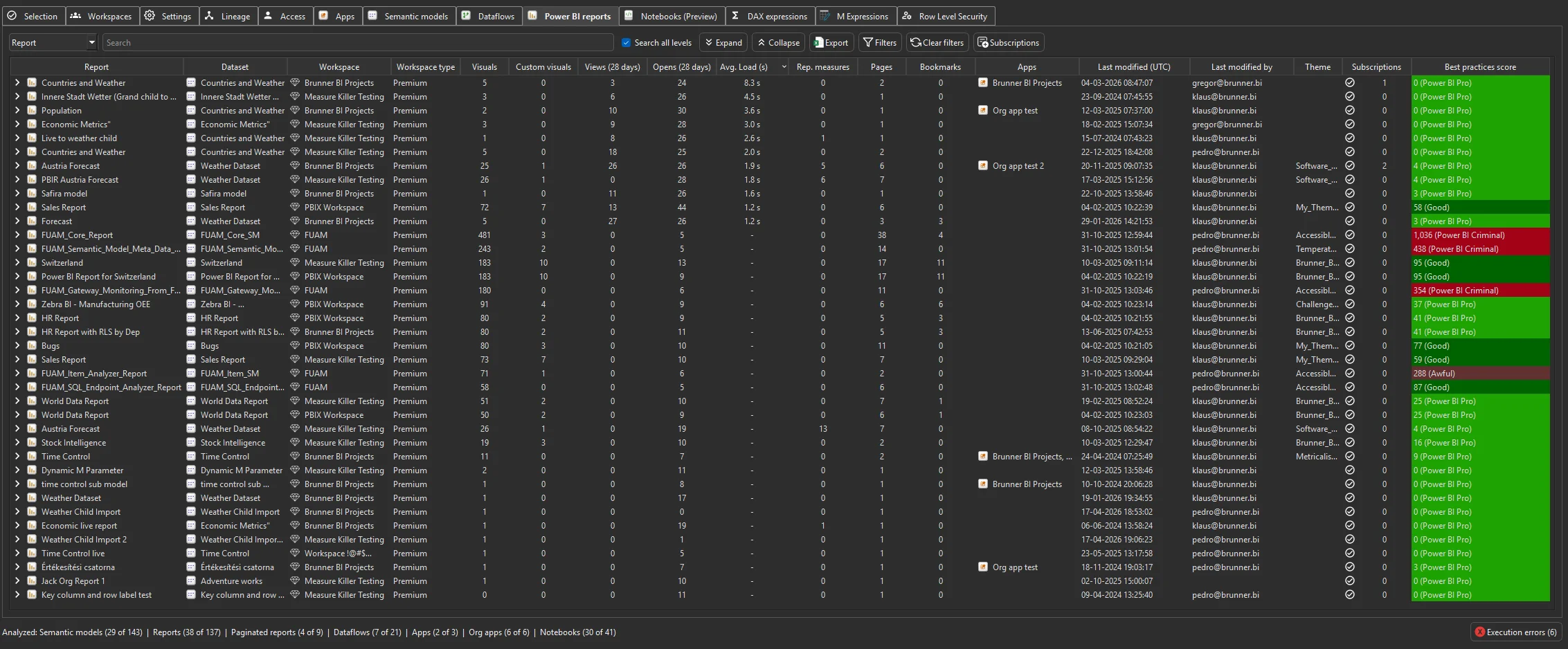
Task: Expand the Bugs report row
Action: (x=17, y=346)
